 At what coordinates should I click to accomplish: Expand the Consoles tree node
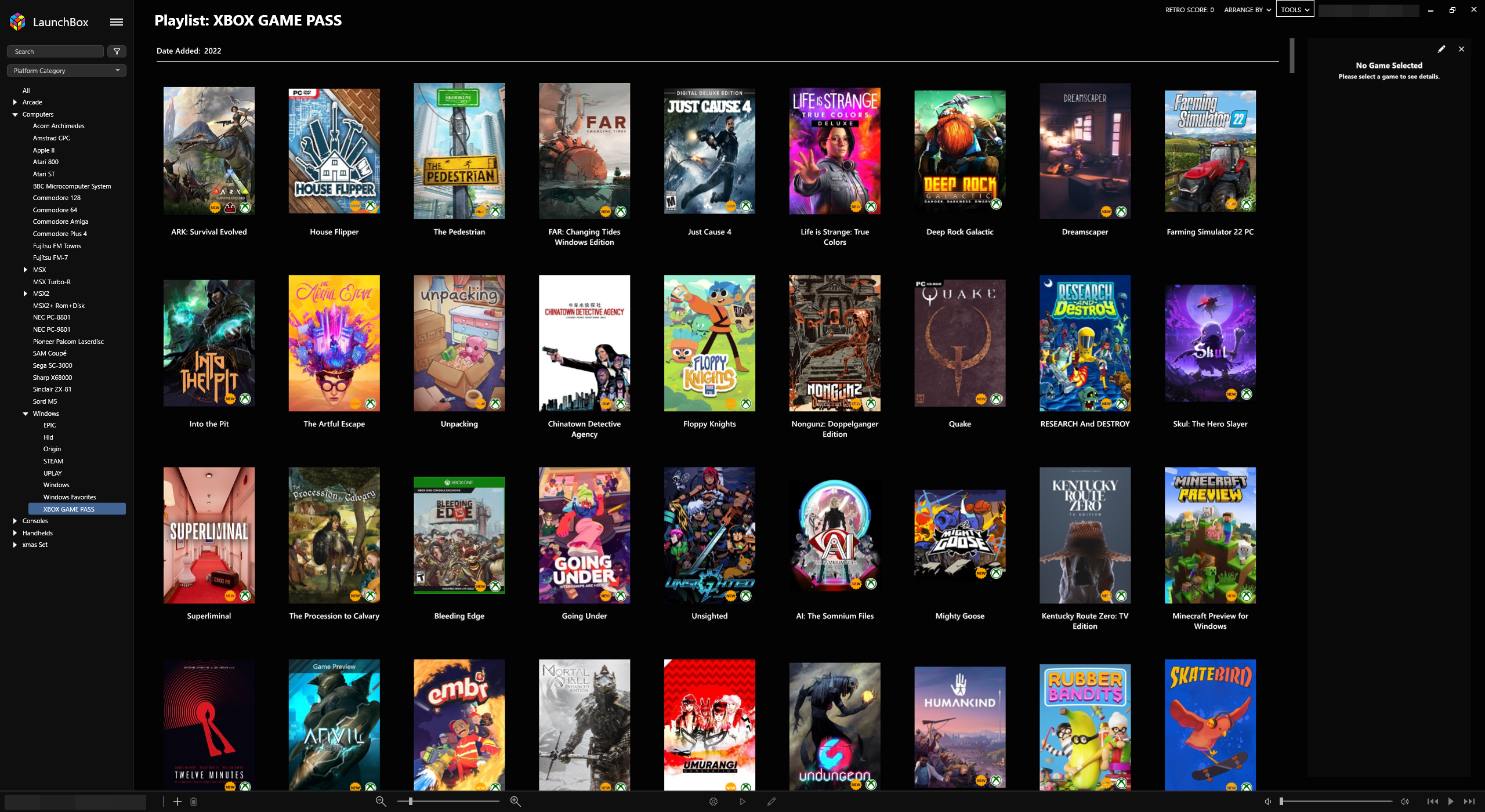coord(15,521)
